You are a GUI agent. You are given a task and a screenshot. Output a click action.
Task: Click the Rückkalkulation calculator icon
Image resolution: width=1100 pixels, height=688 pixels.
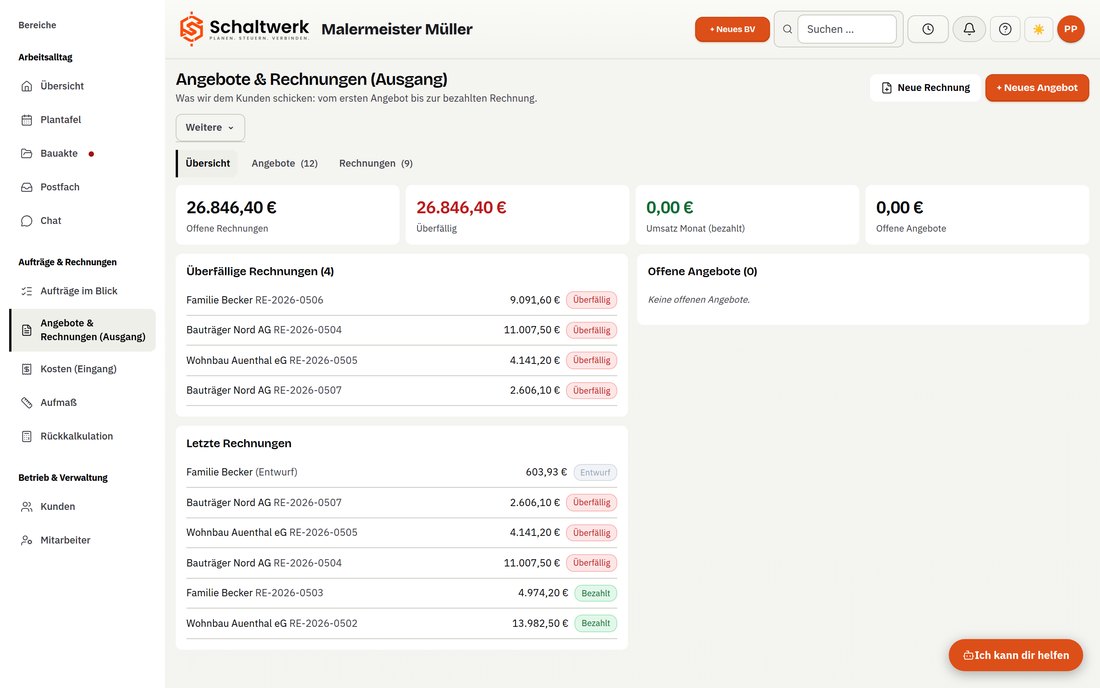coord(27,436)
